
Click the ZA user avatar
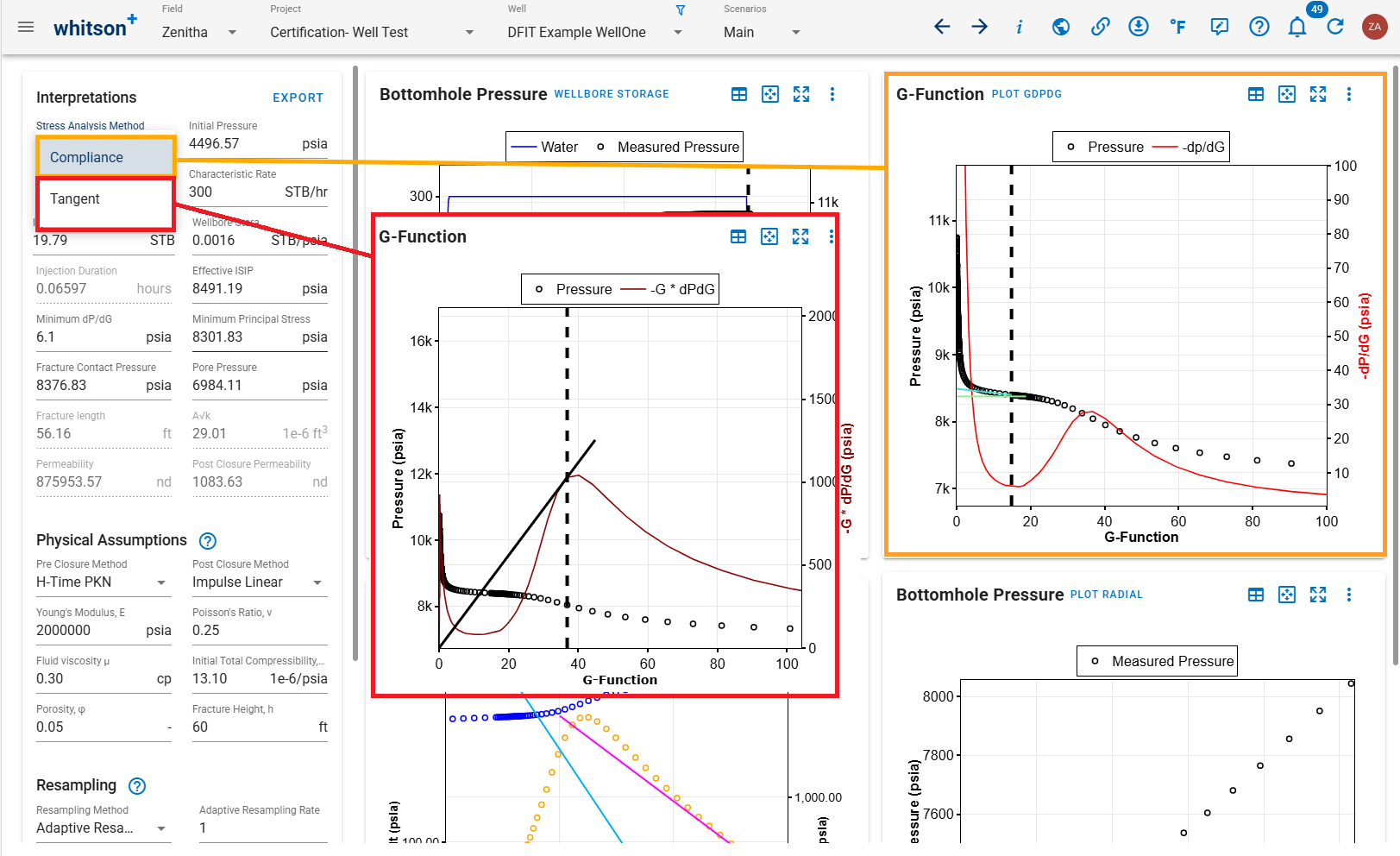tap(1374, 27)
